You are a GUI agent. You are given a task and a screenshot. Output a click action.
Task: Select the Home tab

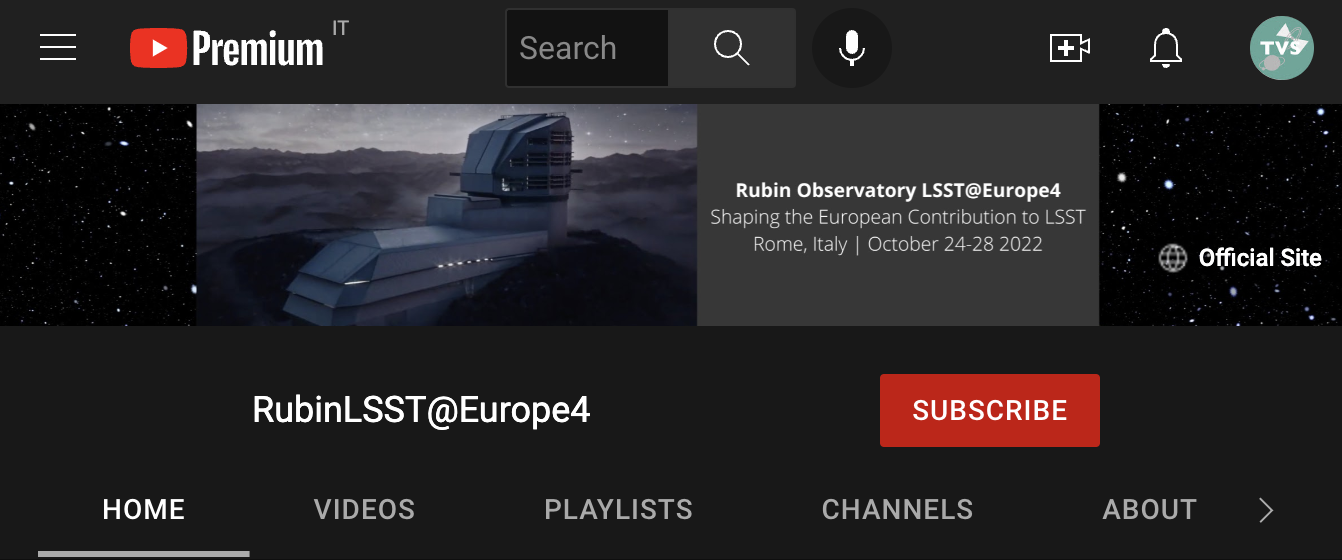(144, 509)
